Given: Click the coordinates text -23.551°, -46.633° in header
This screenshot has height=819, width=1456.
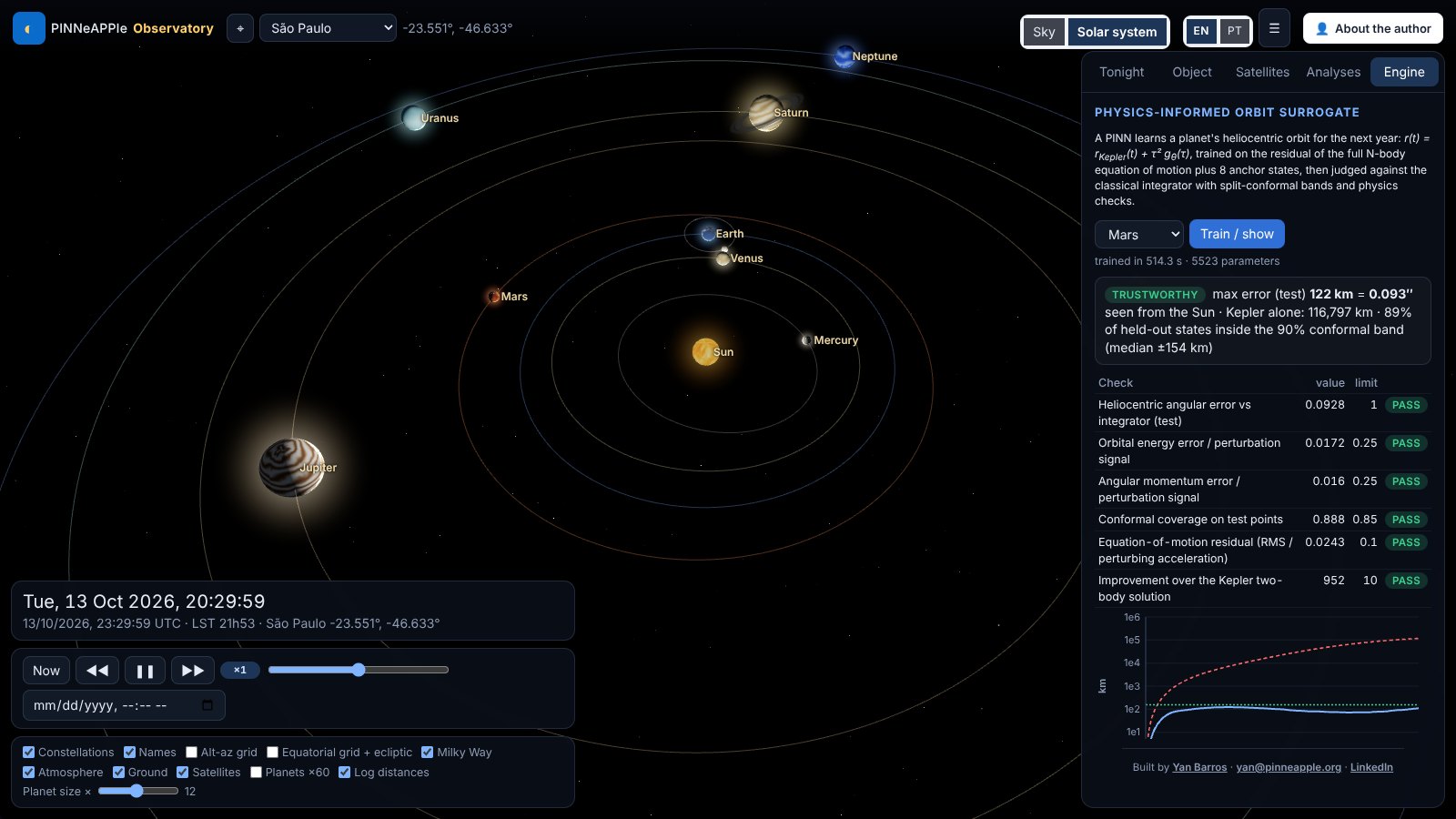Looking at the screenshot, I should 458,28.
